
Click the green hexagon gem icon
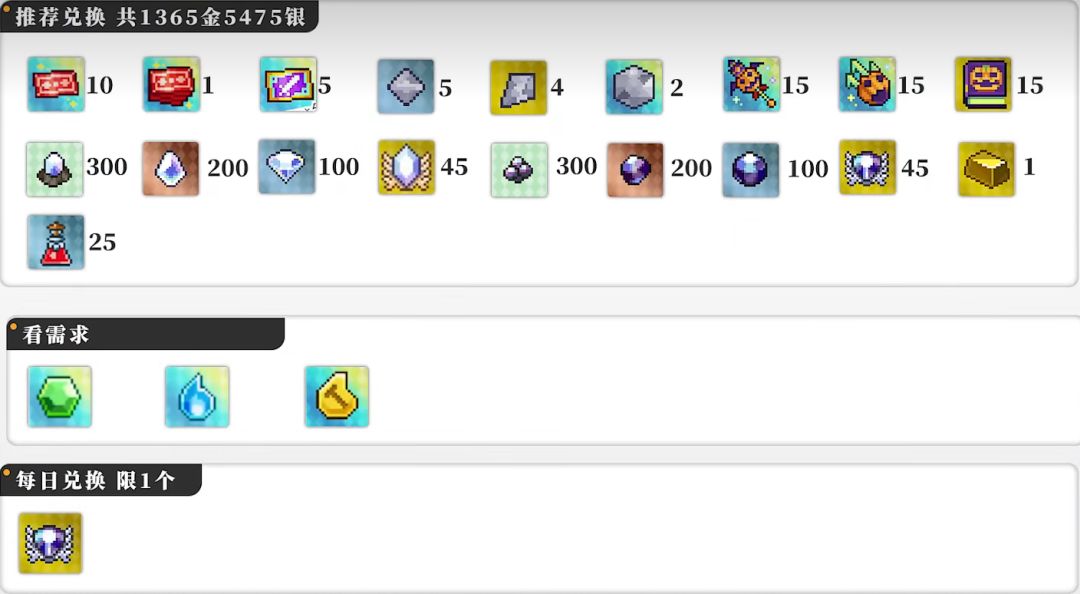(x=59, y=397)
